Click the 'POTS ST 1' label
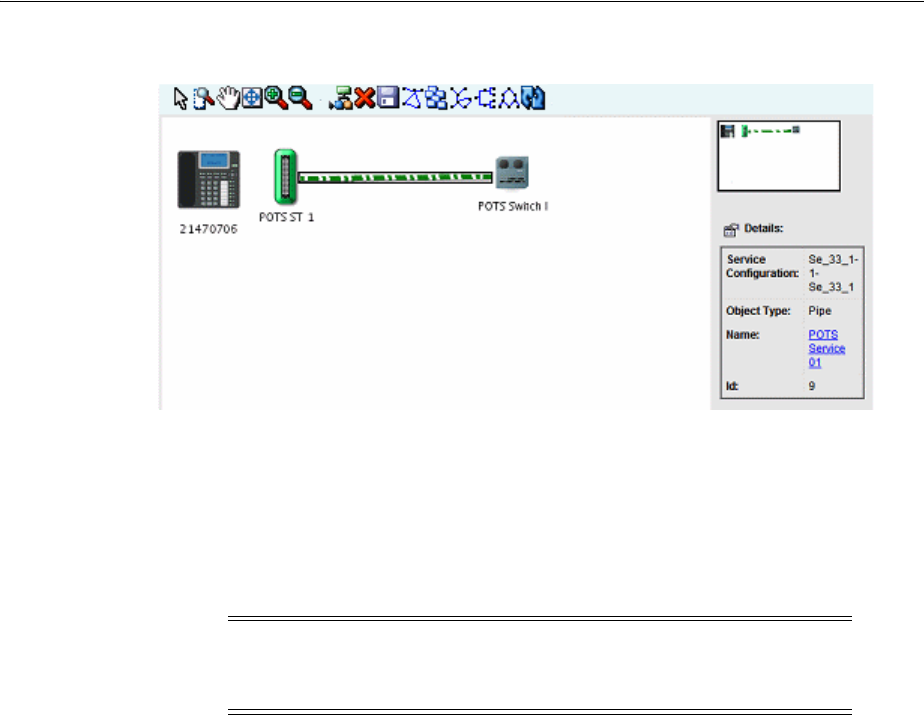 pos(286,218)
